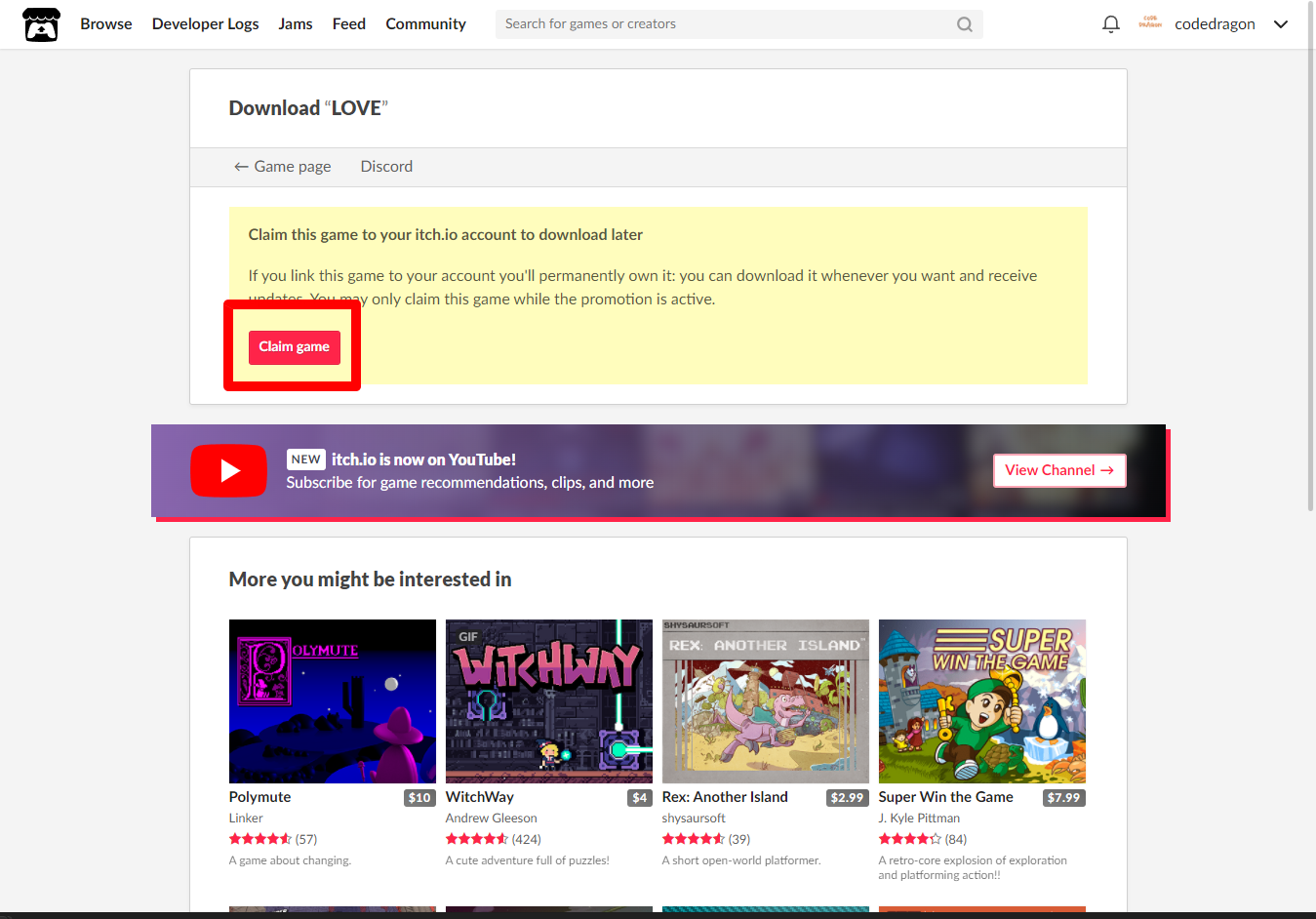Visit Andrew Gleeson's author page
This screenshot has height=919, width=1316.
point(491,819)
